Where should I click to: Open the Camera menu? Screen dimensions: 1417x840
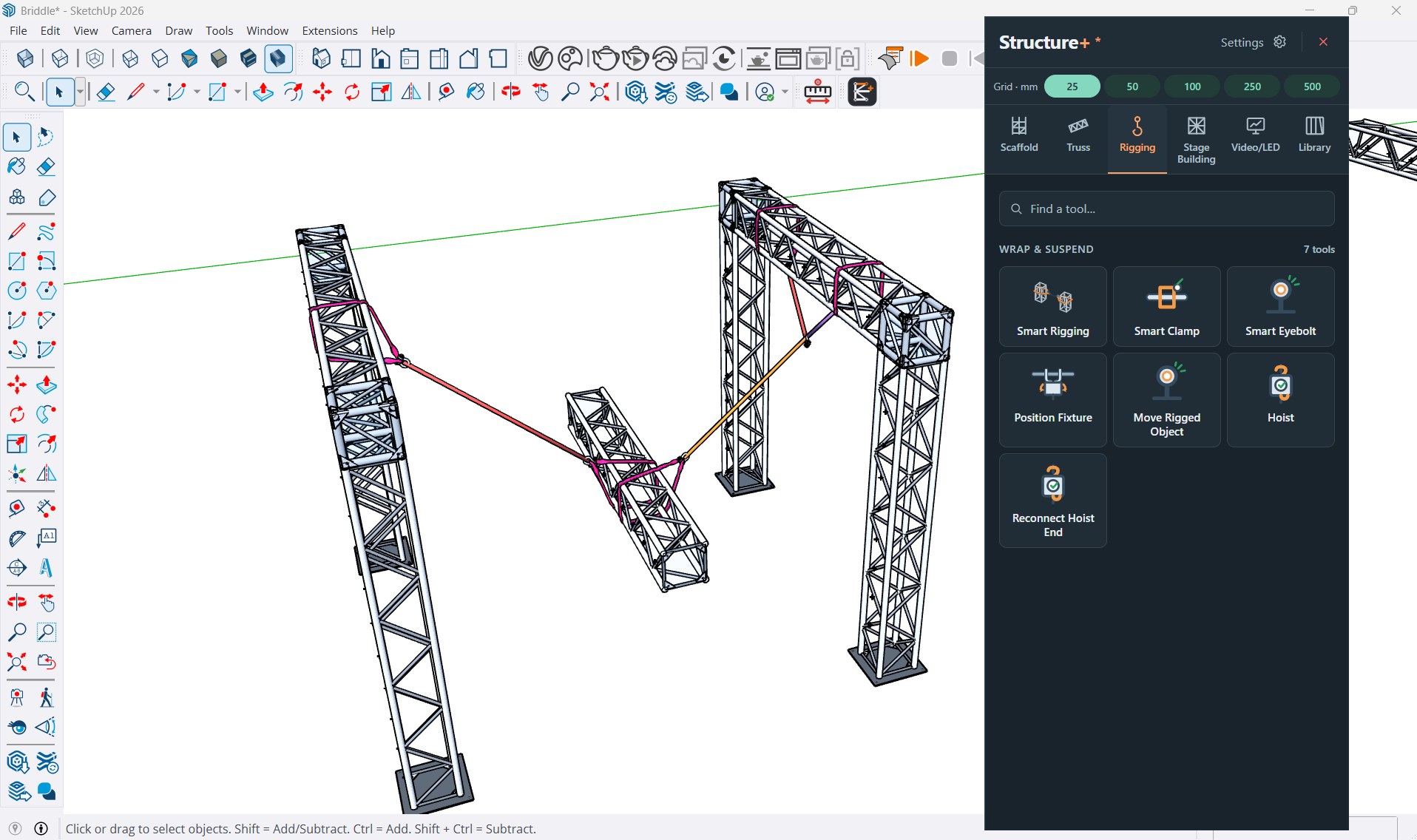(x=132, y=30)
